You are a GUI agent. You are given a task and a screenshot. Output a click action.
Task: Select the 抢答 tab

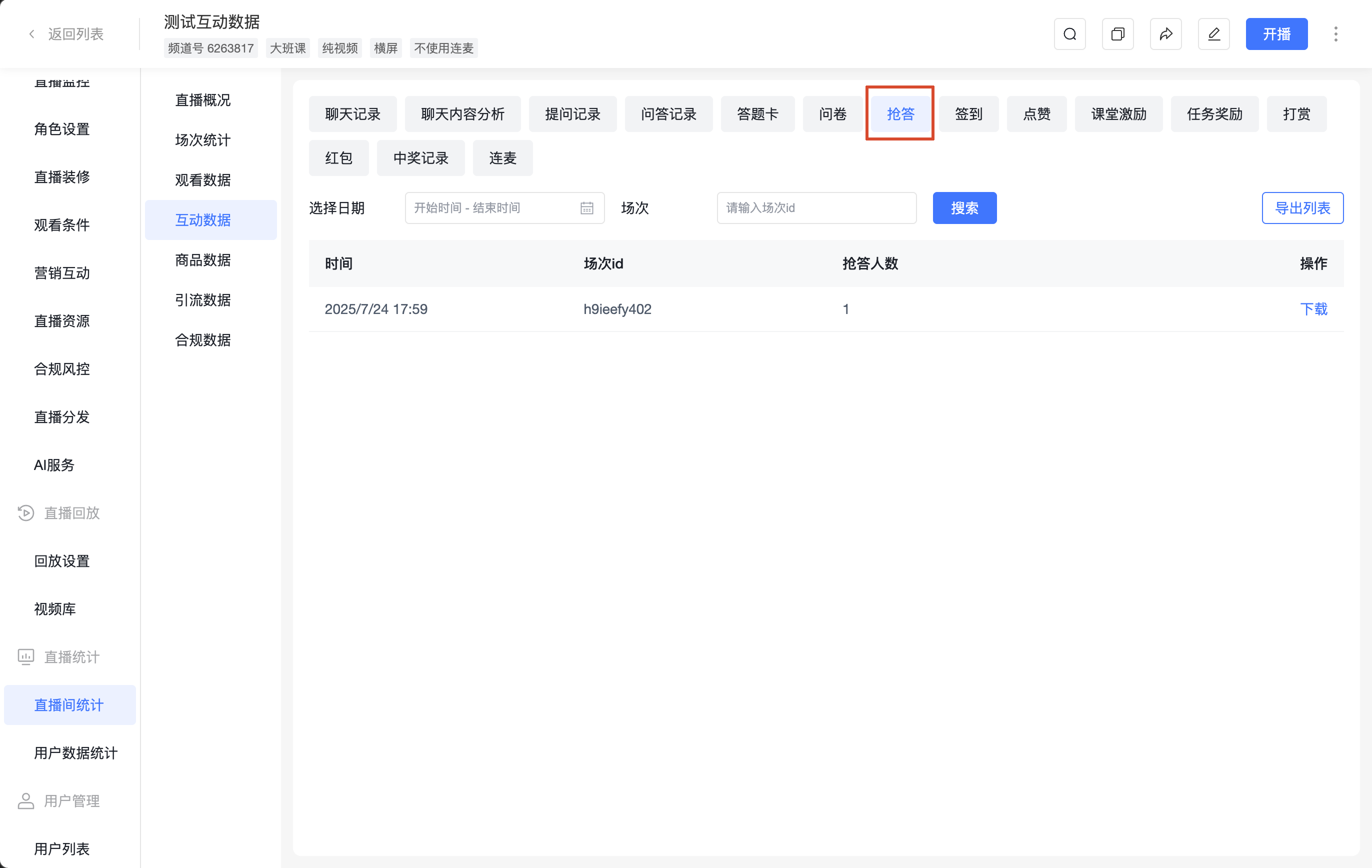click(x=900, y=114)
